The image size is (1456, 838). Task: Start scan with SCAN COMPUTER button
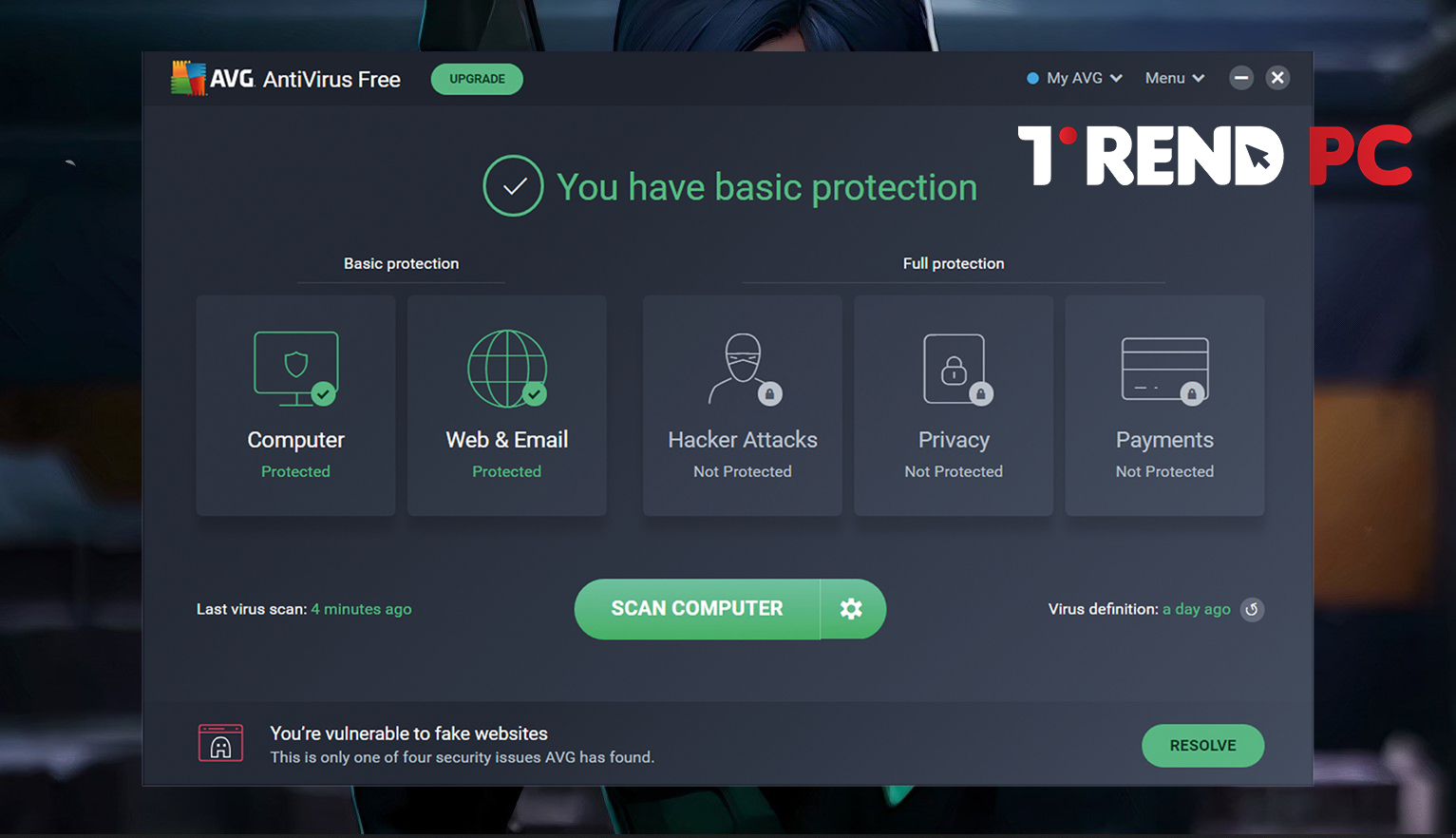pyautogui.click(x=697, y=609)
